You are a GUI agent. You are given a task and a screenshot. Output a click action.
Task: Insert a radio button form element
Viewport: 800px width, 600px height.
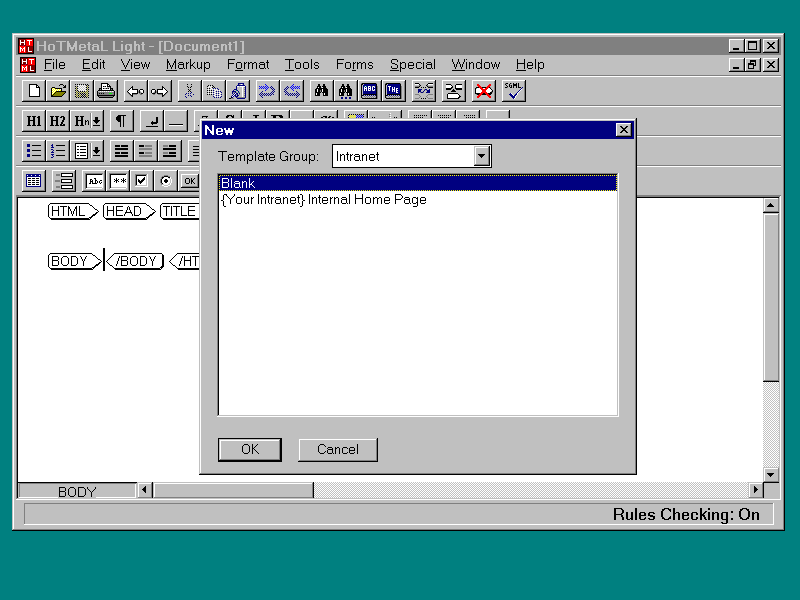tap(165, 181)
